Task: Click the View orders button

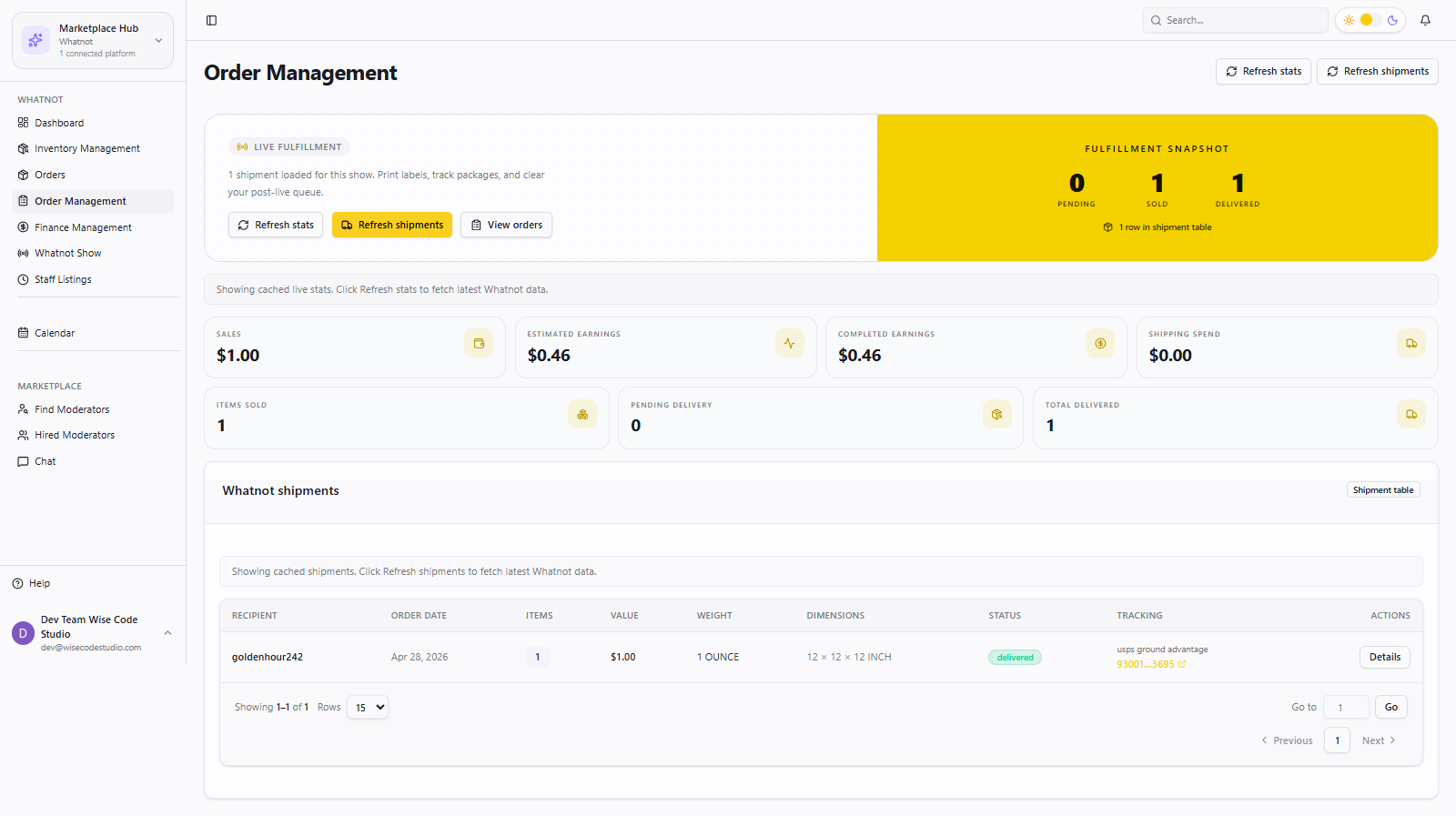Action: point(506,225)
